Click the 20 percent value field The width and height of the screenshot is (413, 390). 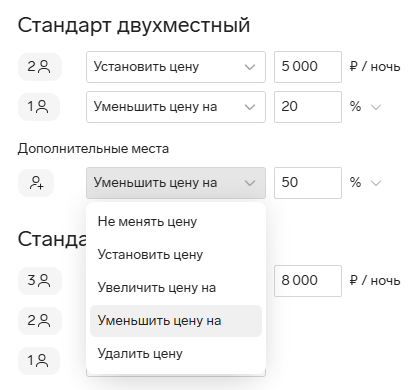pos(308,107)
